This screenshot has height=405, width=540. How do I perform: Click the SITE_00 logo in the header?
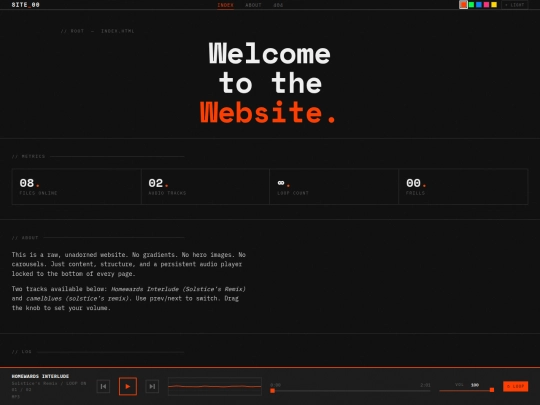[25, 5]
